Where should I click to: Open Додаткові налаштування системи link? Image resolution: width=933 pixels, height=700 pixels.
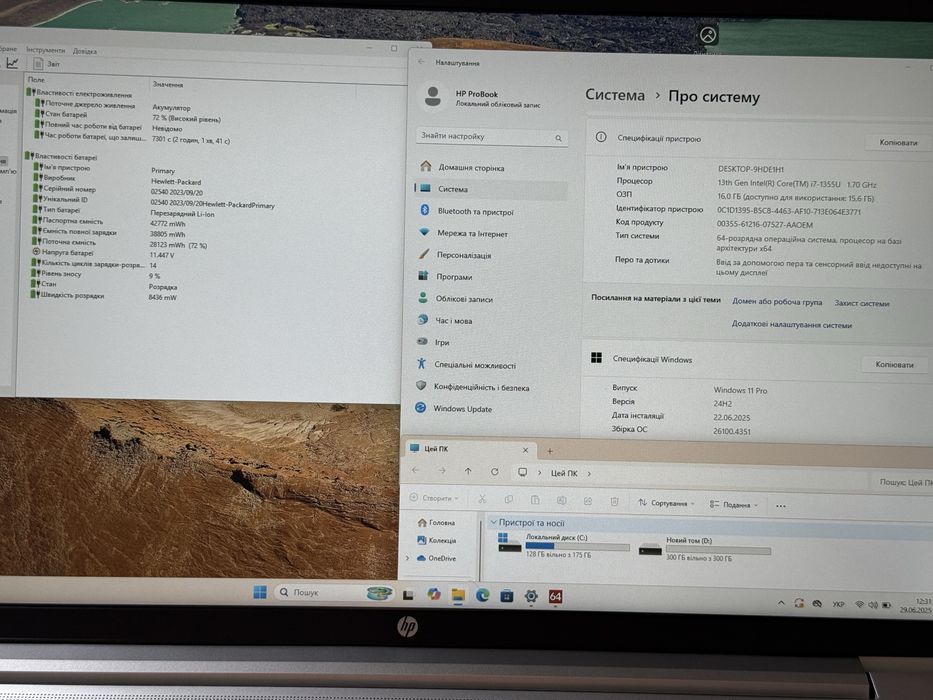791,324
